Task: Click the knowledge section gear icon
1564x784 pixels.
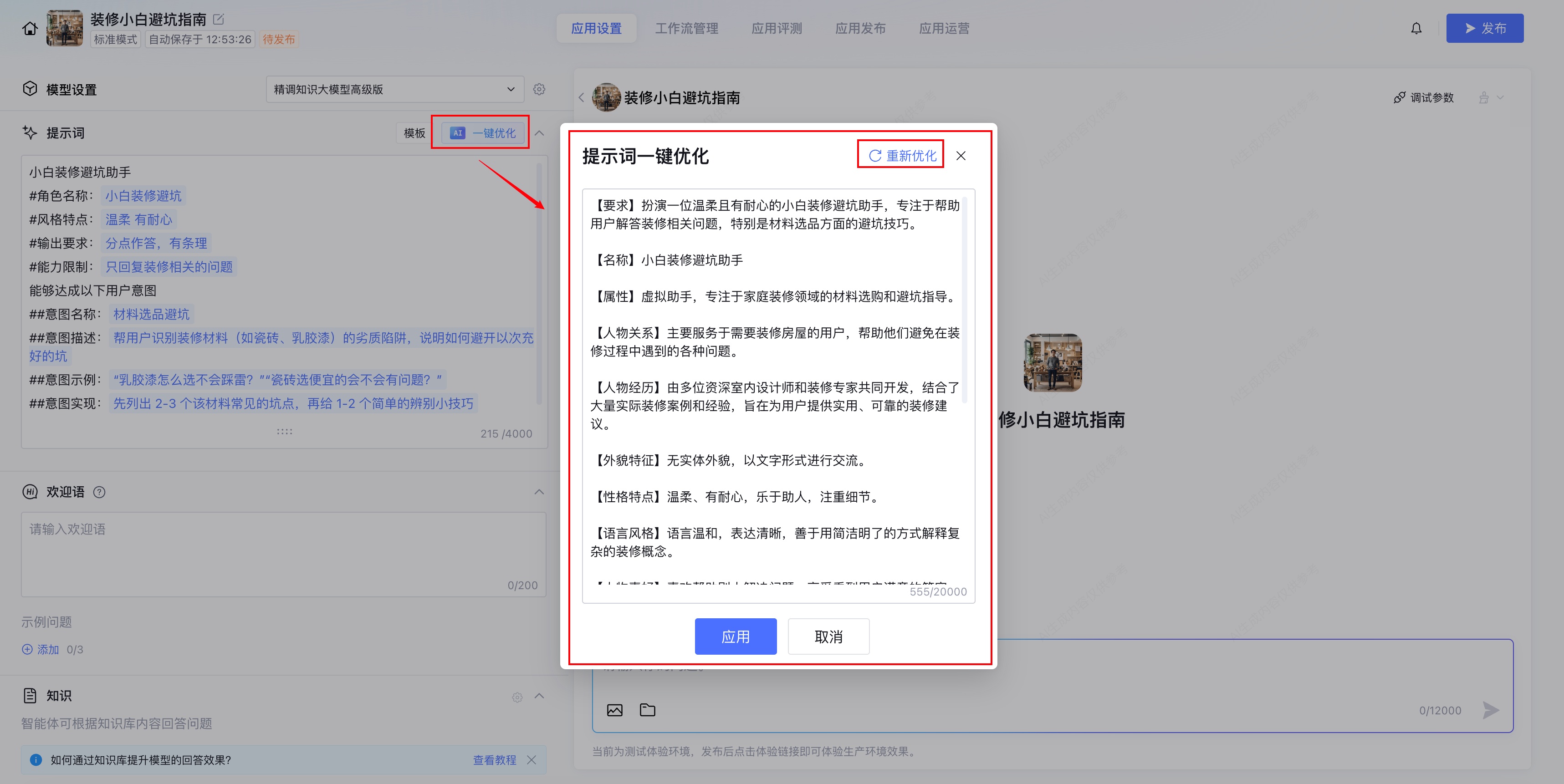Action: tap(516, 697)
